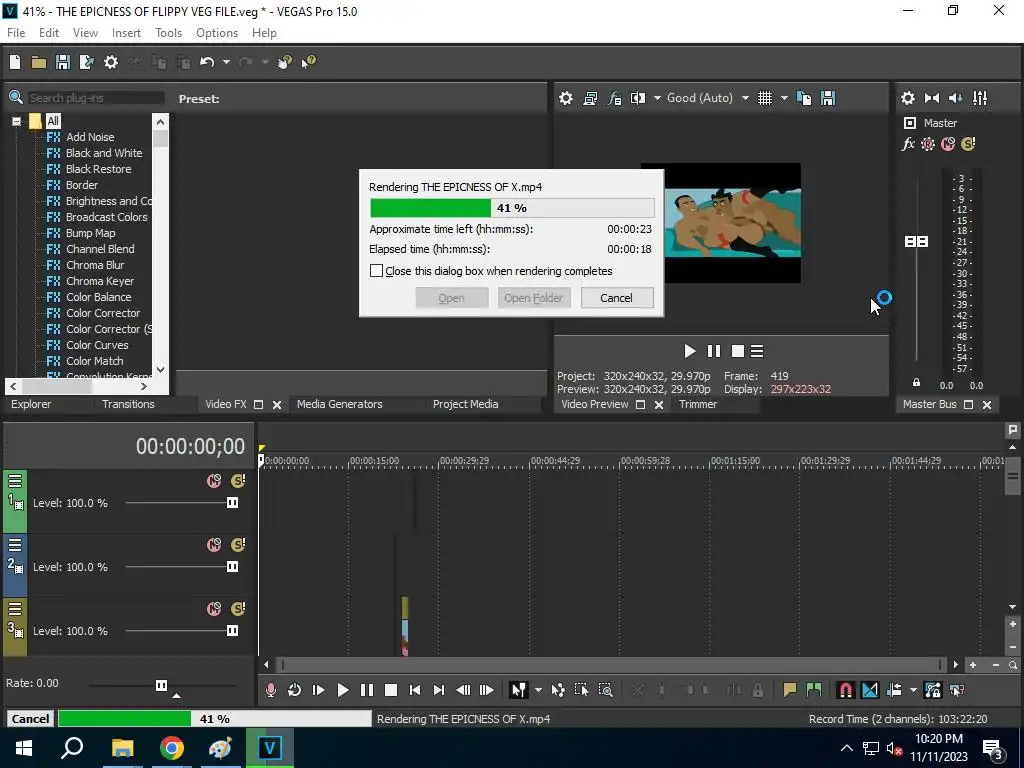This screenshot has height=768, width=1024.
Task: Toggle Split Screen View icon
Action: (x=638, y=98)
